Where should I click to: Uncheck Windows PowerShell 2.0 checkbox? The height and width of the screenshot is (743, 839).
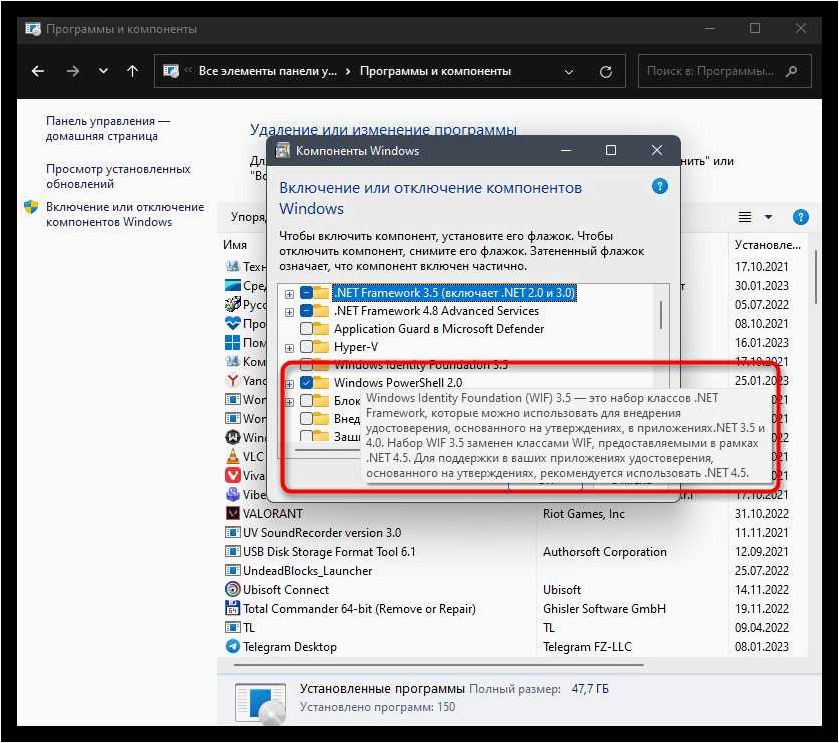pos(306,383)
